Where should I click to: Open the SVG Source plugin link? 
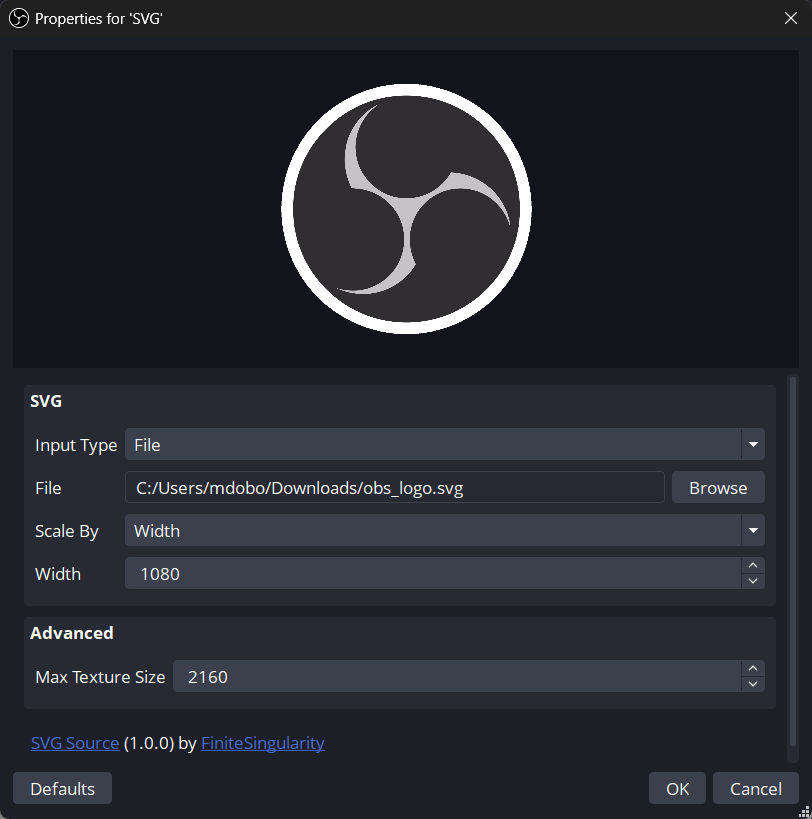point(74,743)
